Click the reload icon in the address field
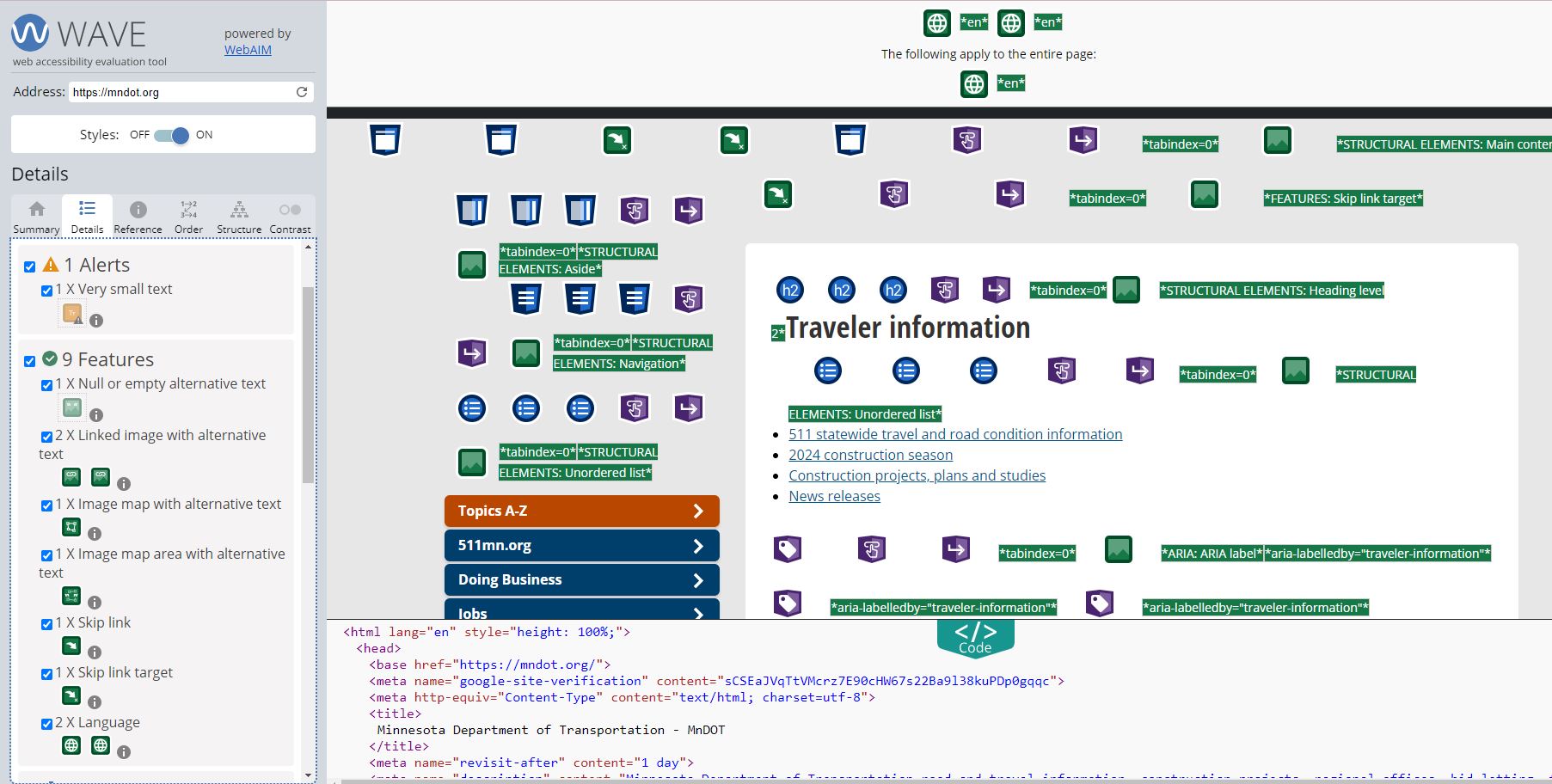 [x=302, y=92]
